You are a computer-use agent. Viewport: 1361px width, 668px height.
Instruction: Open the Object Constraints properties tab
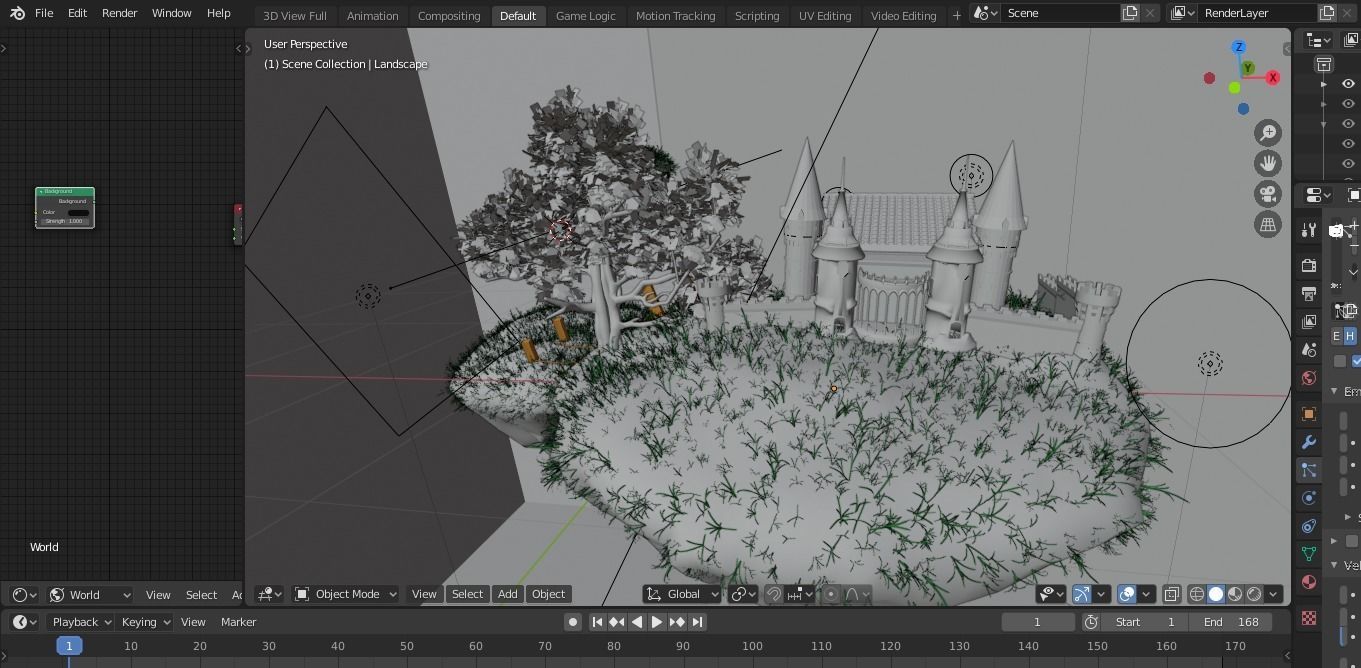click(x=1309, y=526)
